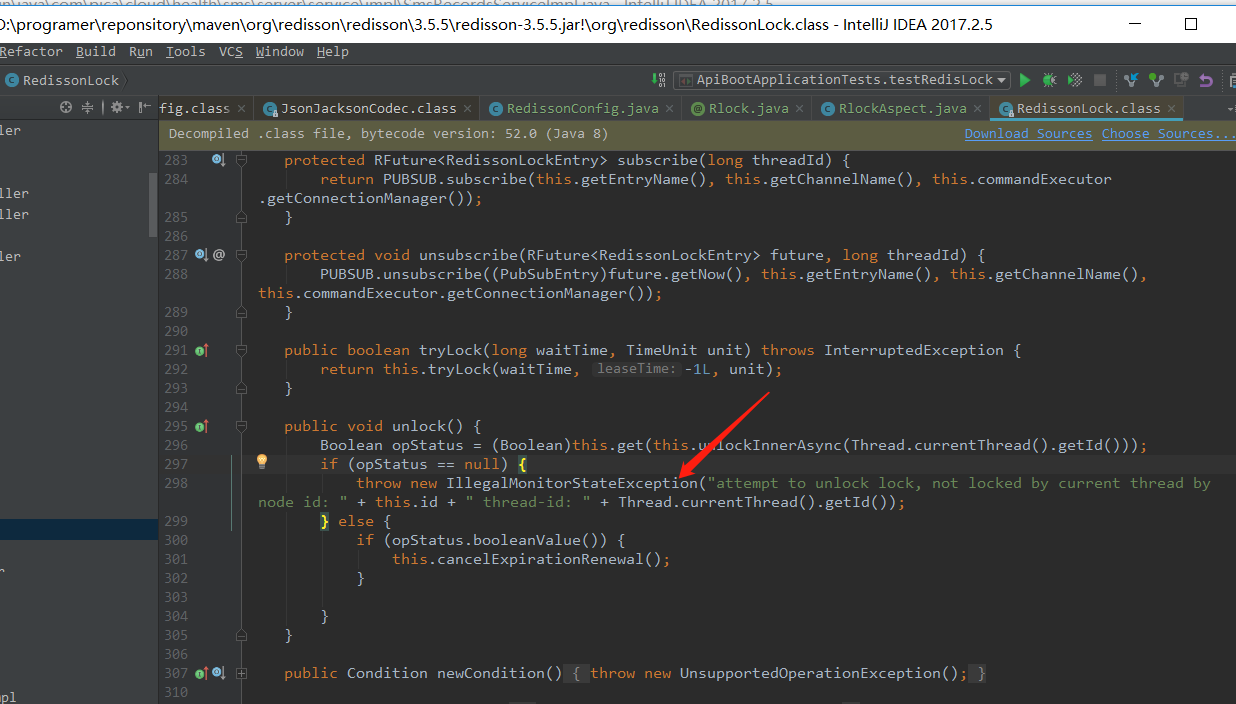Screen dimensions: 1236x704
Task: Click line number 299 in gutter
Action: [x=175, y=521]
